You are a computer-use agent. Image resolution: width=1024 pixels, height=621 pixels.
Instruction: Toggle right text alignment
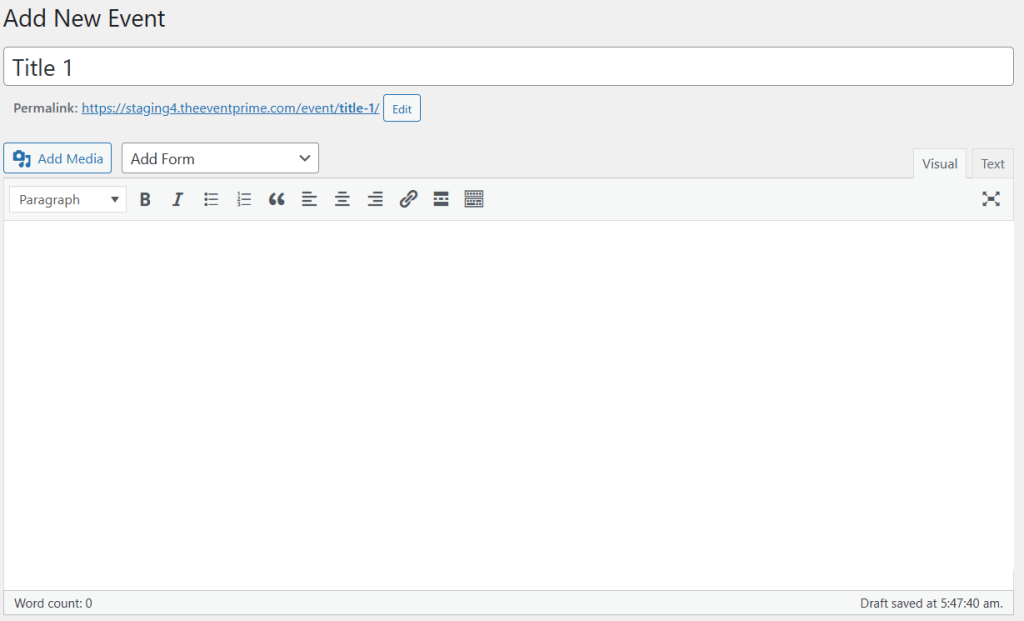coord(375,199)
